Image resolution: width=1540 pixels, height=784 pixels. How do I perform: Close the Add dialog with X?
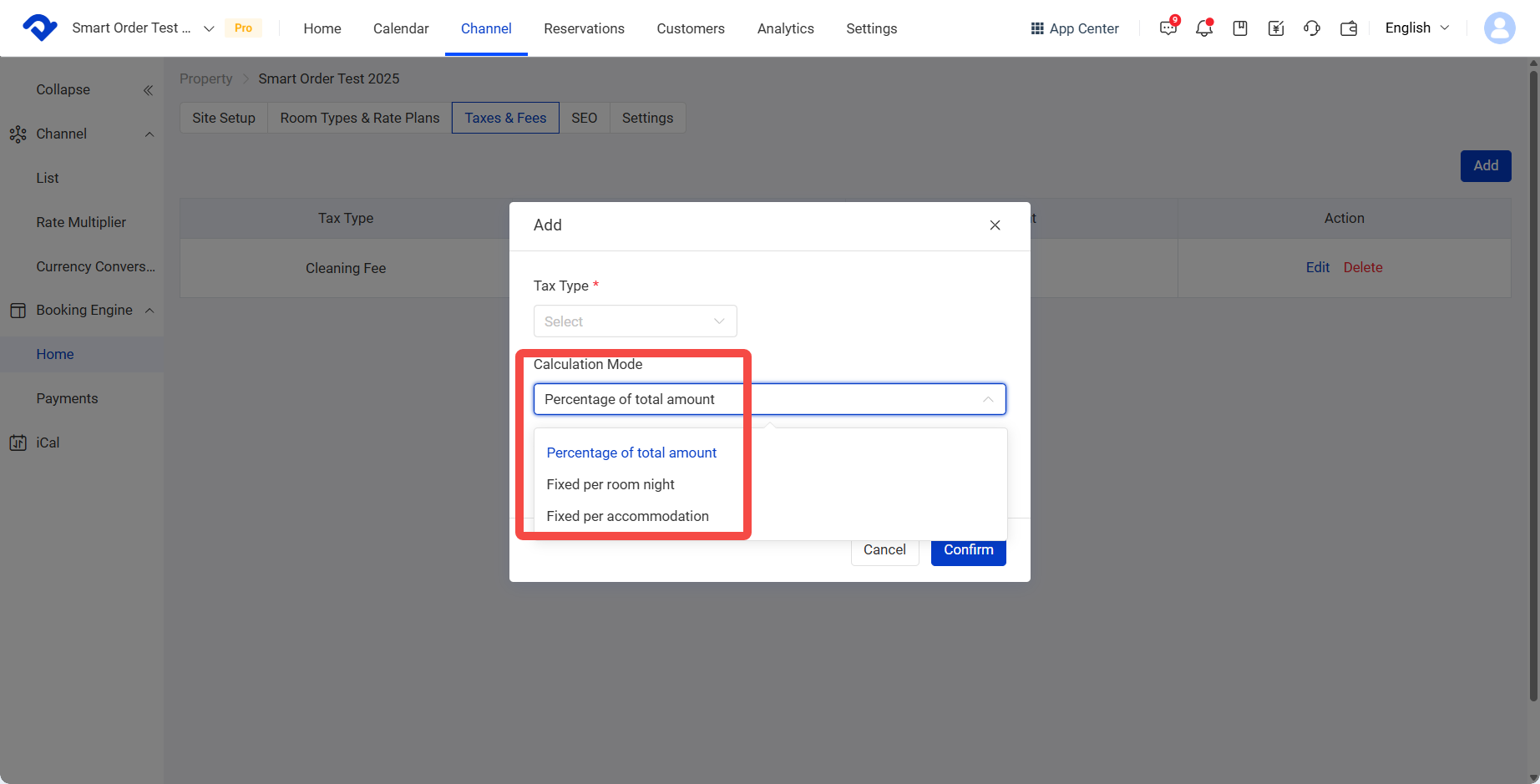995,225
